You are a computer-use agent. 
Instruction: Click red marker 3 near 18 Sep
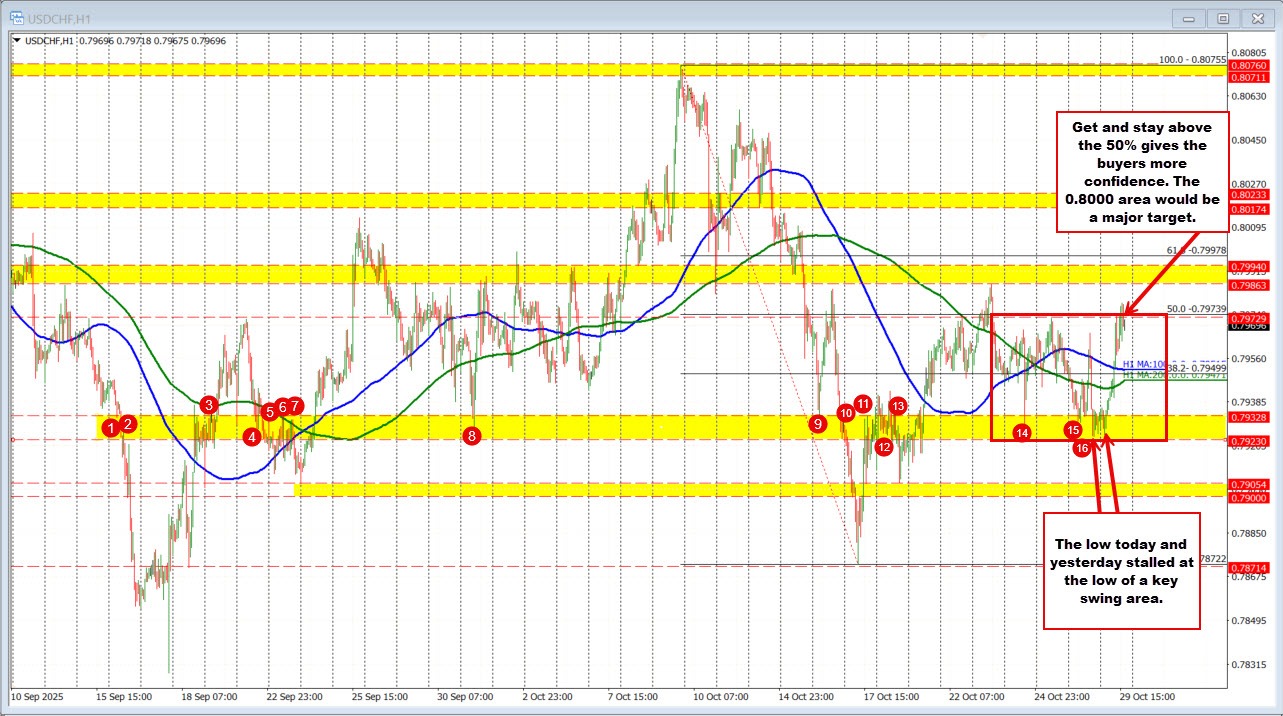(x=208, y=405)
